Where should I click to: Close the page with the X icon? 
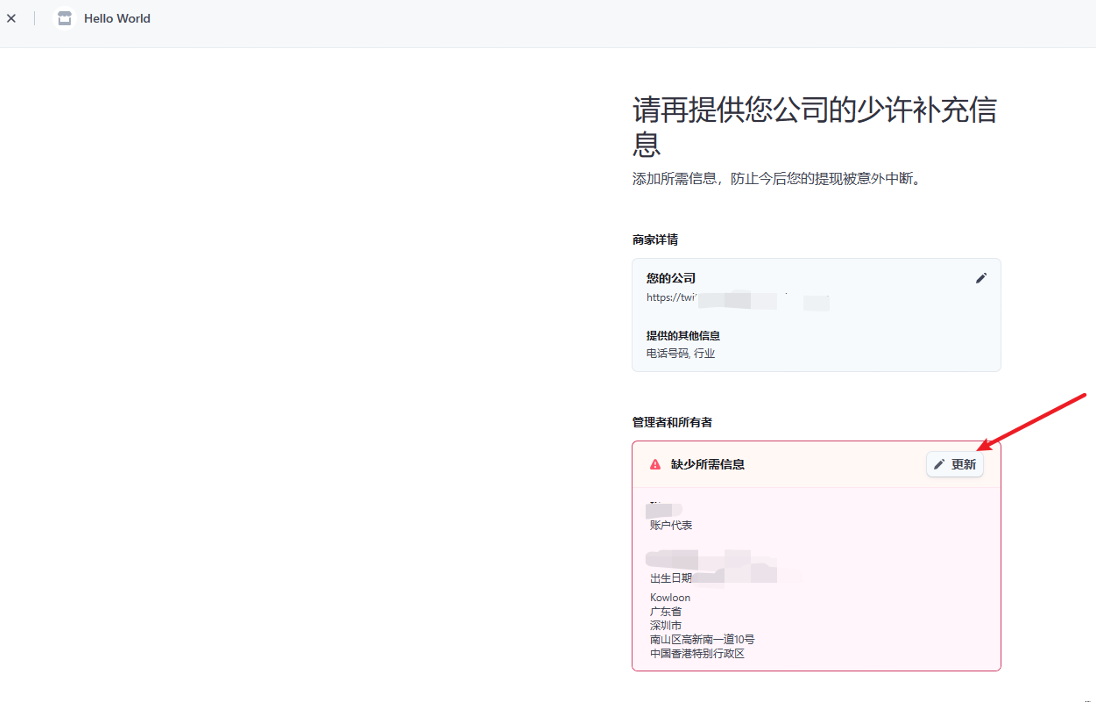click(x=11, y=18)
